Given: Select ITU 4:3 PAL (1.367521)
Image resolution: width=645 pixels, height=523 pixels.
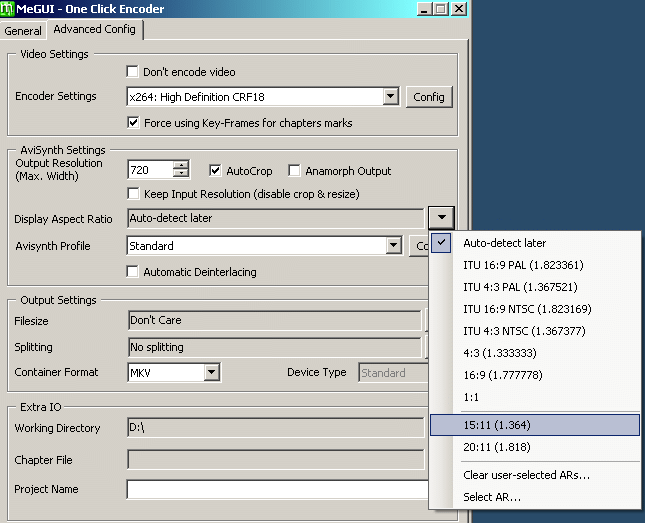Looking at the screenshot, I should coord(534,287).
